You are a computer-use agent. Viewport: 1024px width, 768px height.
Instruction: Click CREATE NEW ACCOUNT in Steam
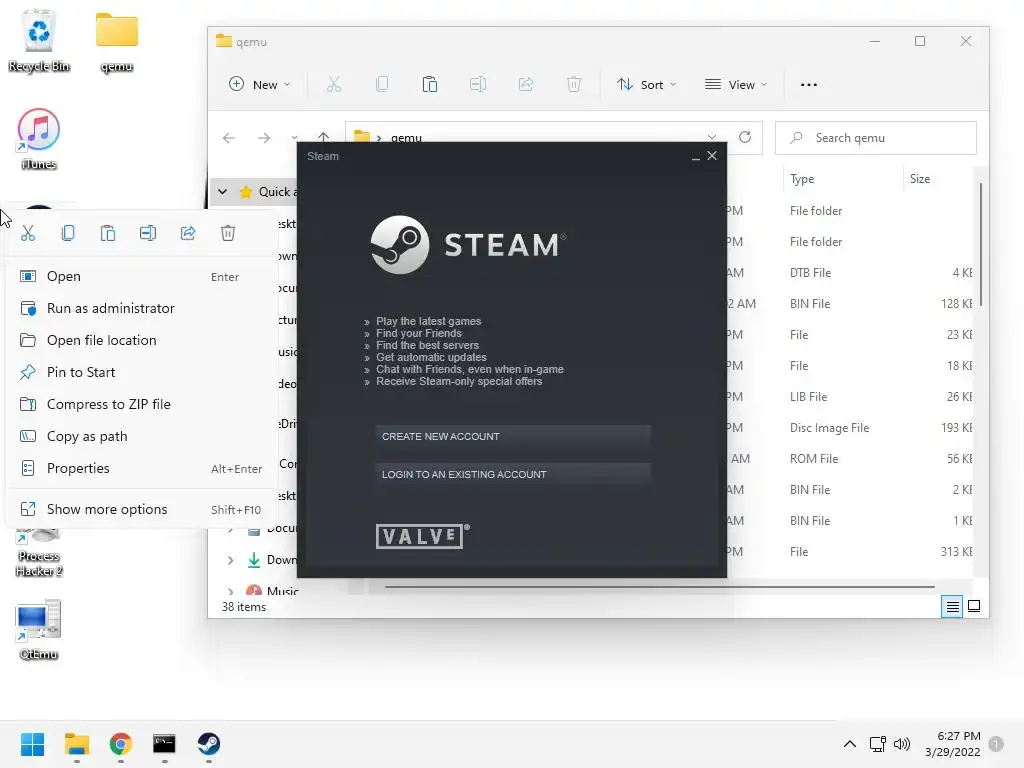pos(513,436)
